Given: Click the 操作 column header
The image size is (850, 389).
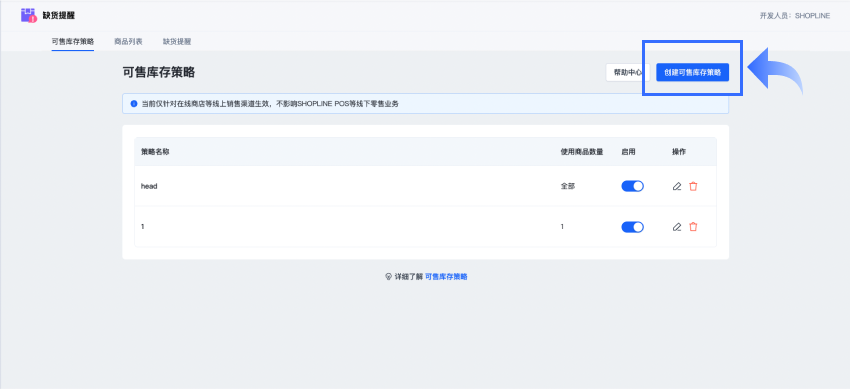Looking at the screenshot, I should coord(679,152).
